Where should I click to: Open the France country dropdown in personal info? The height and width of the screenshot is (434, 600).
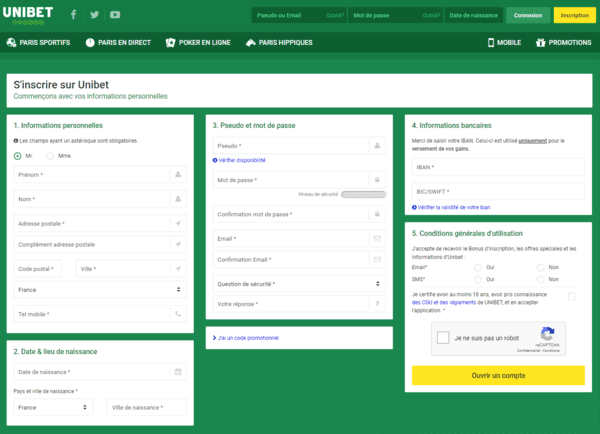click(100, 290)
